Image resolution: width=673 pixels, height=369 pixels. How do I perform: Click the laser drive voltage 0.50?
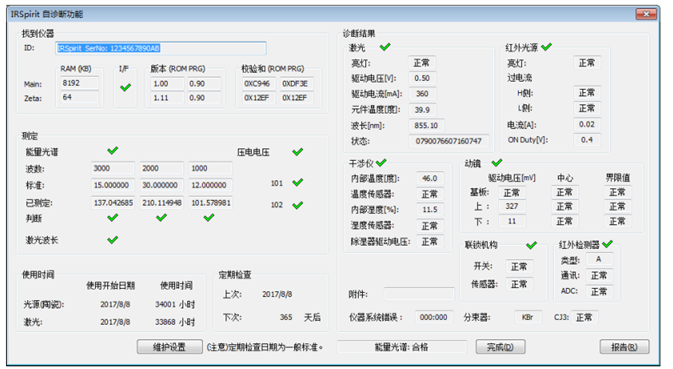click(x=422, y=78)
